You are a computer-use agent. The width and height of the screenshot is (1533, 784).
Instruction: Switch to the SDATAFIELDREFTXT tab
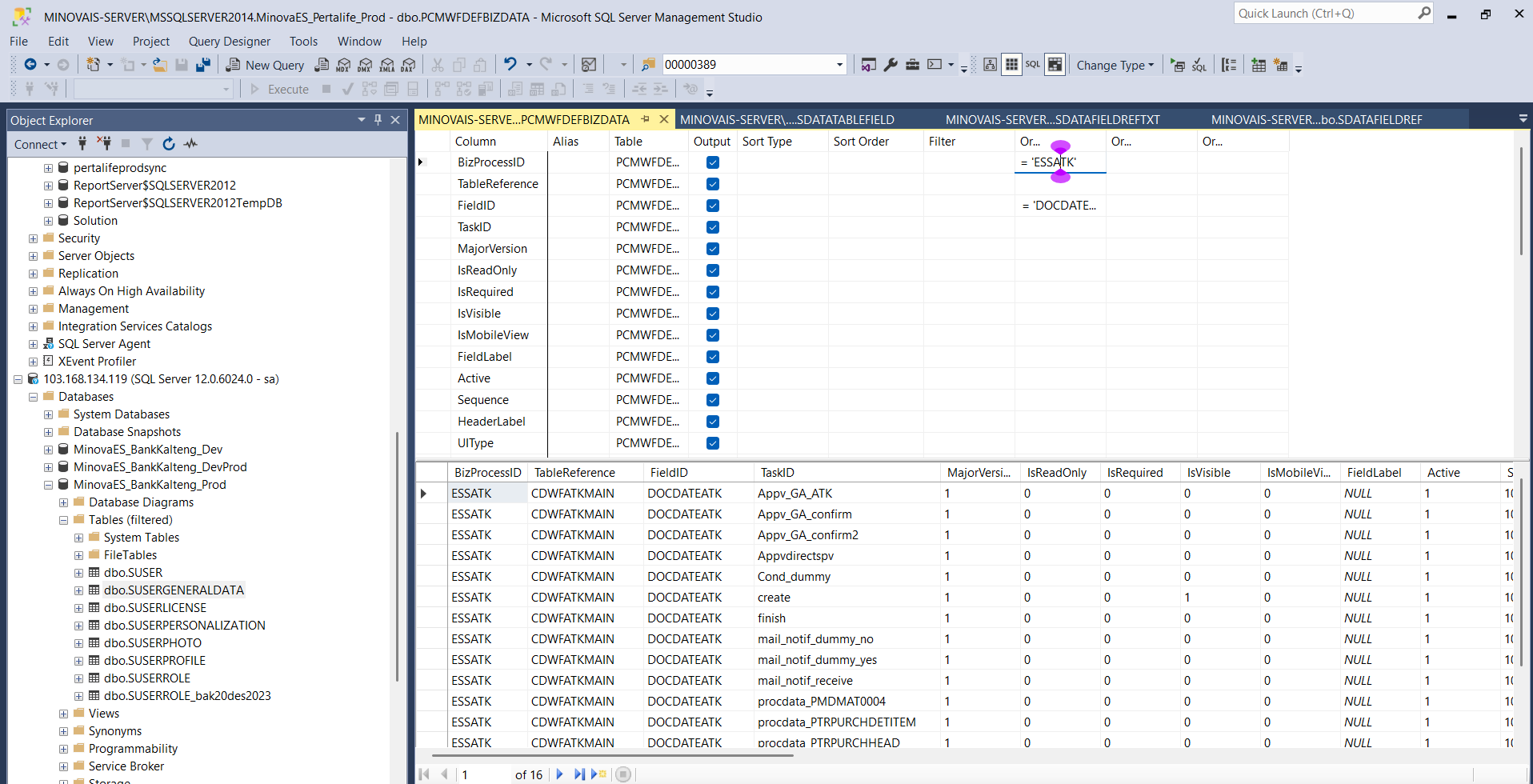tap(1053, 119)
